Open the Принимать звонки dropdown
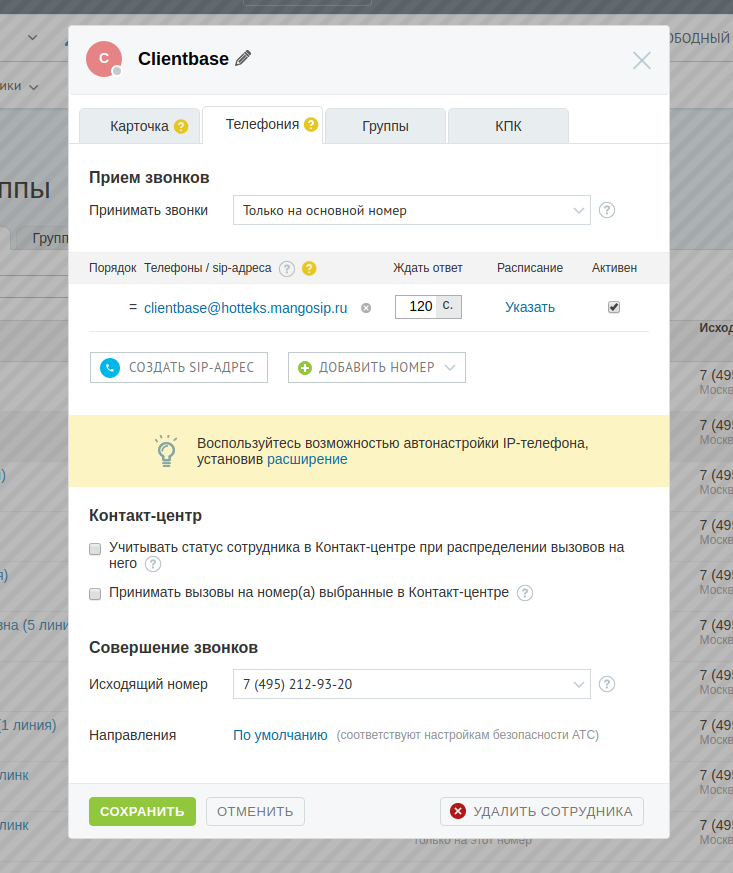Screen dimensions: 733x873 (411, 211)
